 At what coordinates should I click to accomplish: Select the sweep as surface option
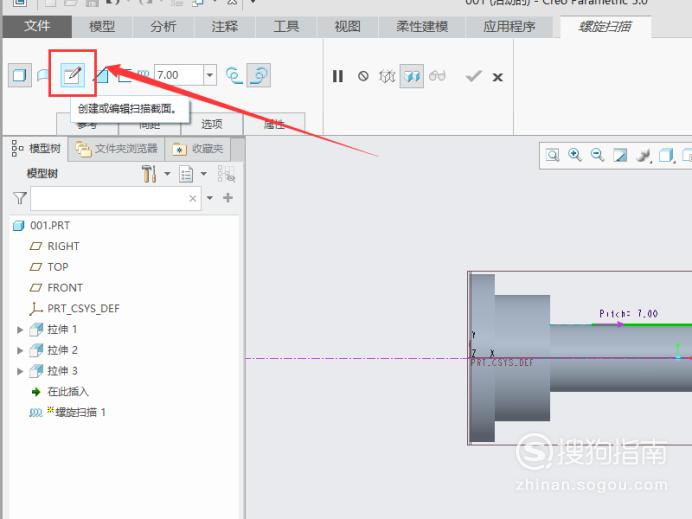42,75
